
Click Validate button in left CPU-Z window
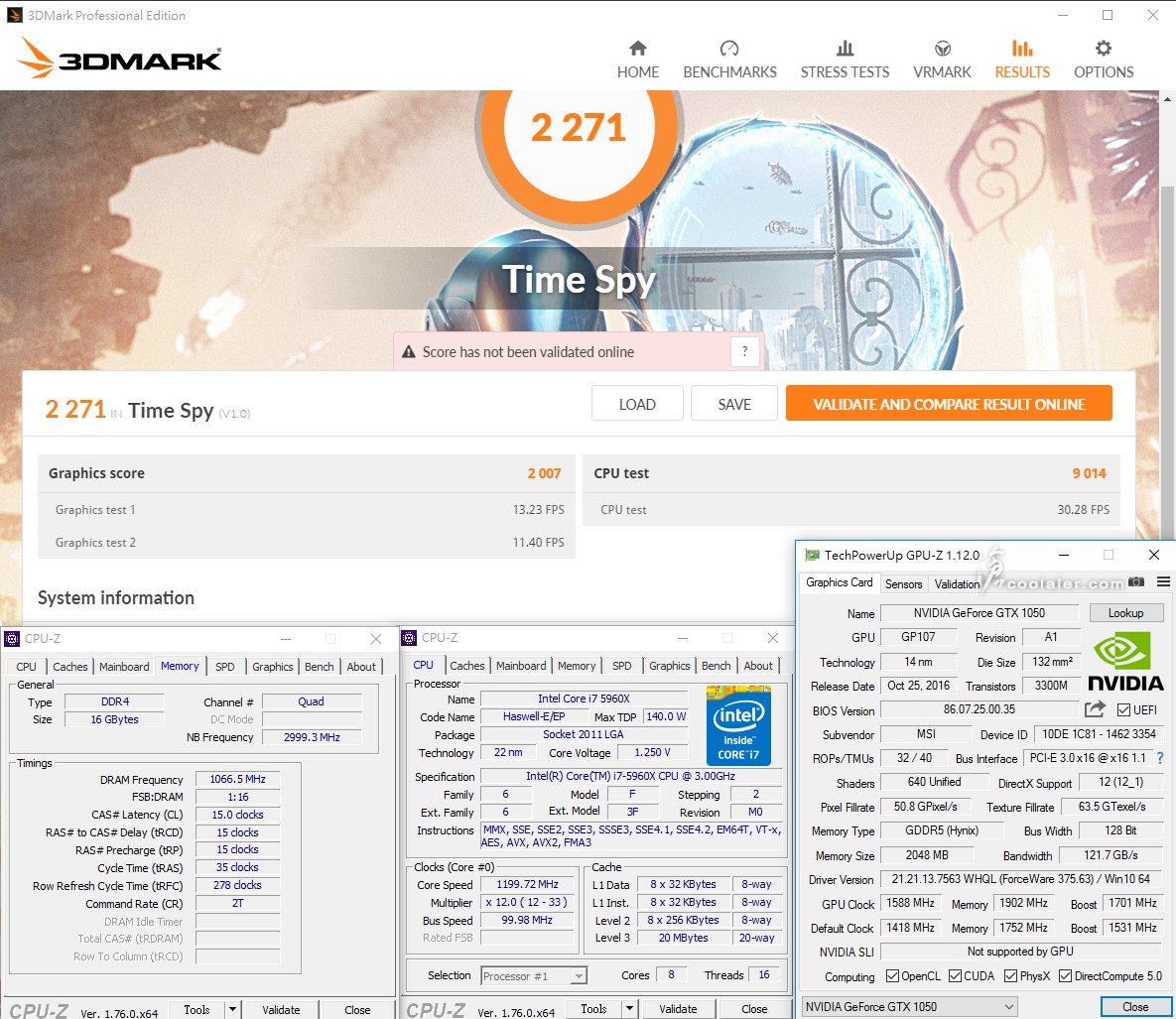(x=281, y=1009)
